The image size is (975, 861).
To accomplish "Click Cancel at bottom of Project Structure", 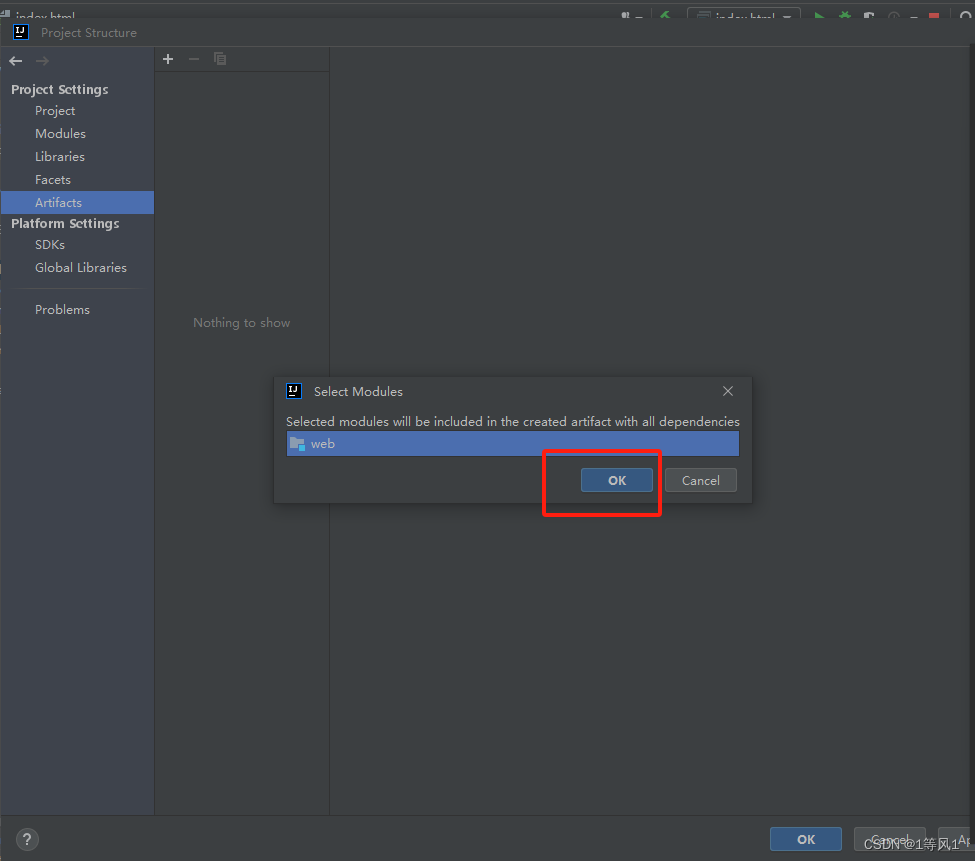I will (890, 839).
